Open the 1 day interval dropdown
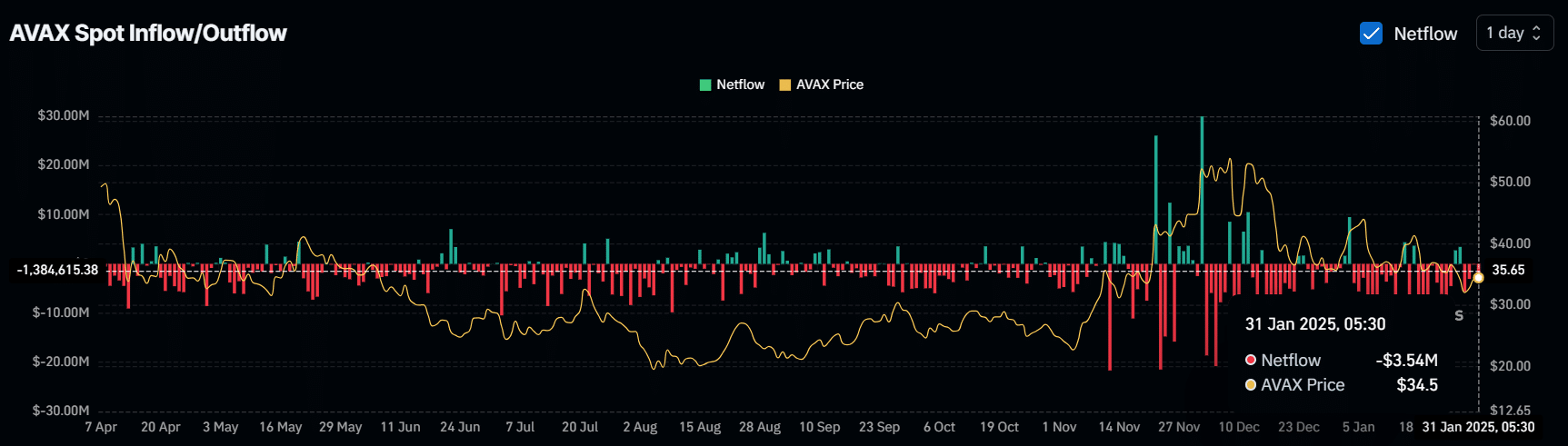1568x446 pixels. pyautogui.click(x=1513, y=33)
